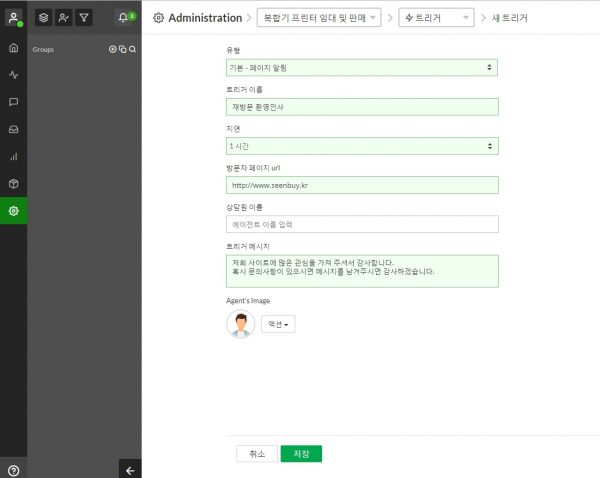The width and height of the screenshot is (600, 478).
Task: Open the layers/properties stack icon
Action: click(x=44, y=18)
